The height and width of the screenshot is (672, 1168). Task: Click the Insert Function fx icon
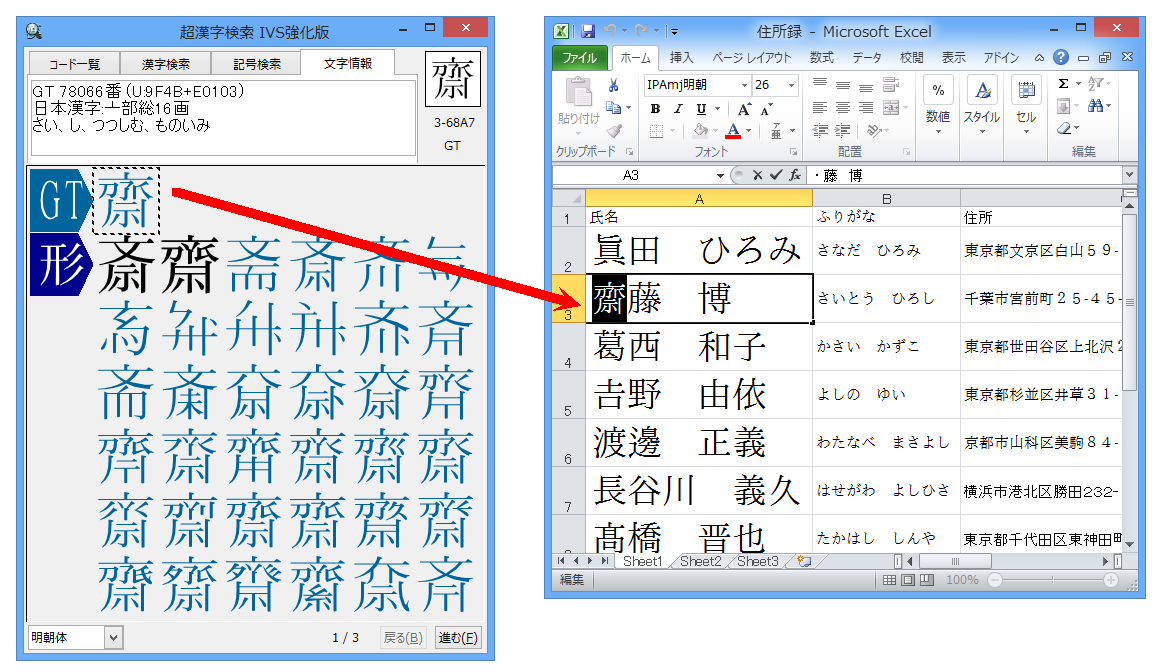[x=794, y=175]
